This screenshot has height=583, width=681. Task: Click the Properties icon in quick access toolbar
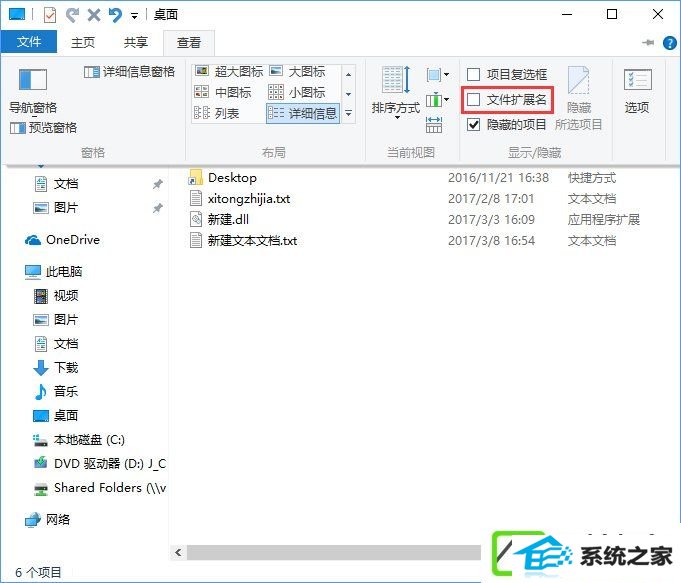pos(50,15)
